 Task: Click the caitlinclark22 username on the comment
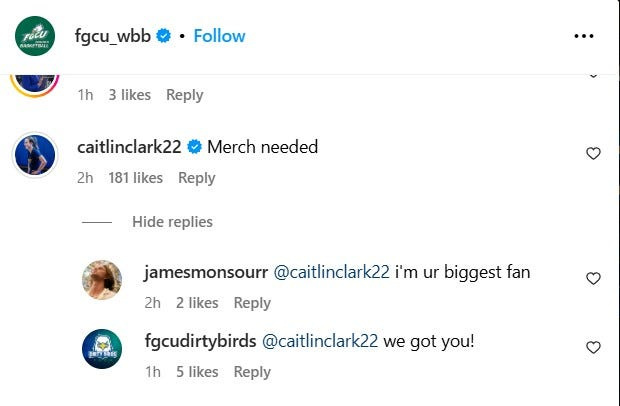129,147
